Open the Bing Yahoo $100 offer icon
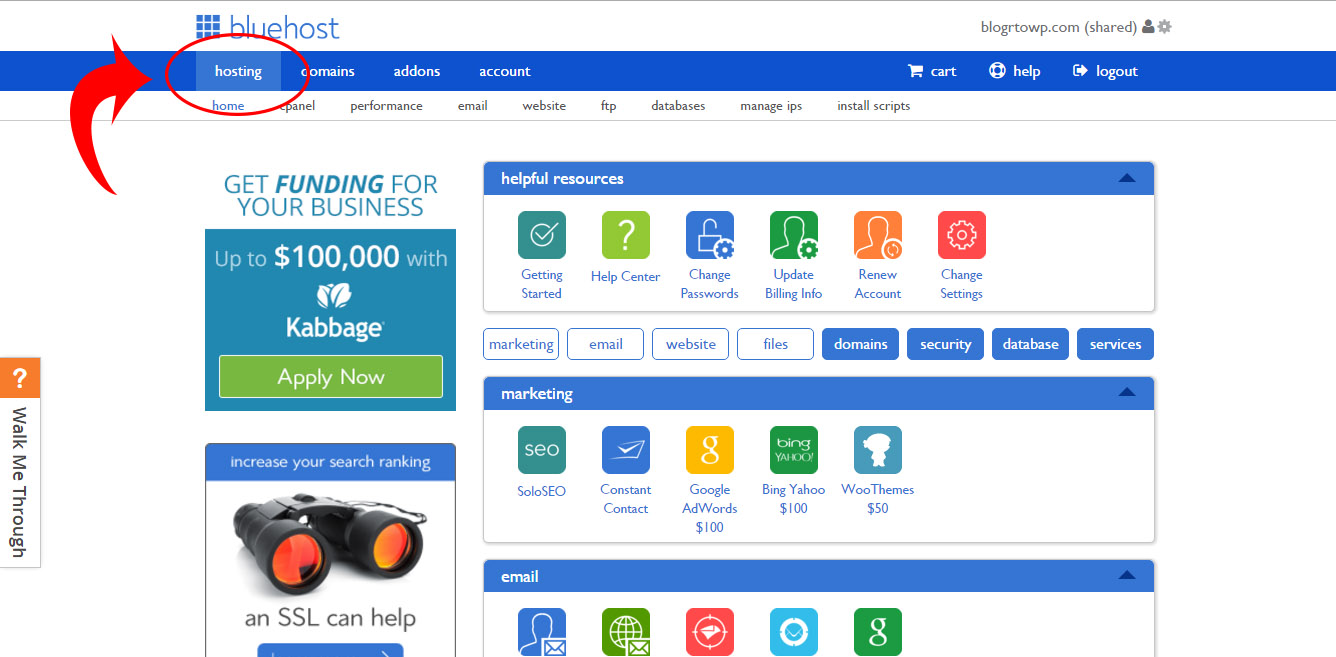 pyautogui.click(x=793, y=450)
